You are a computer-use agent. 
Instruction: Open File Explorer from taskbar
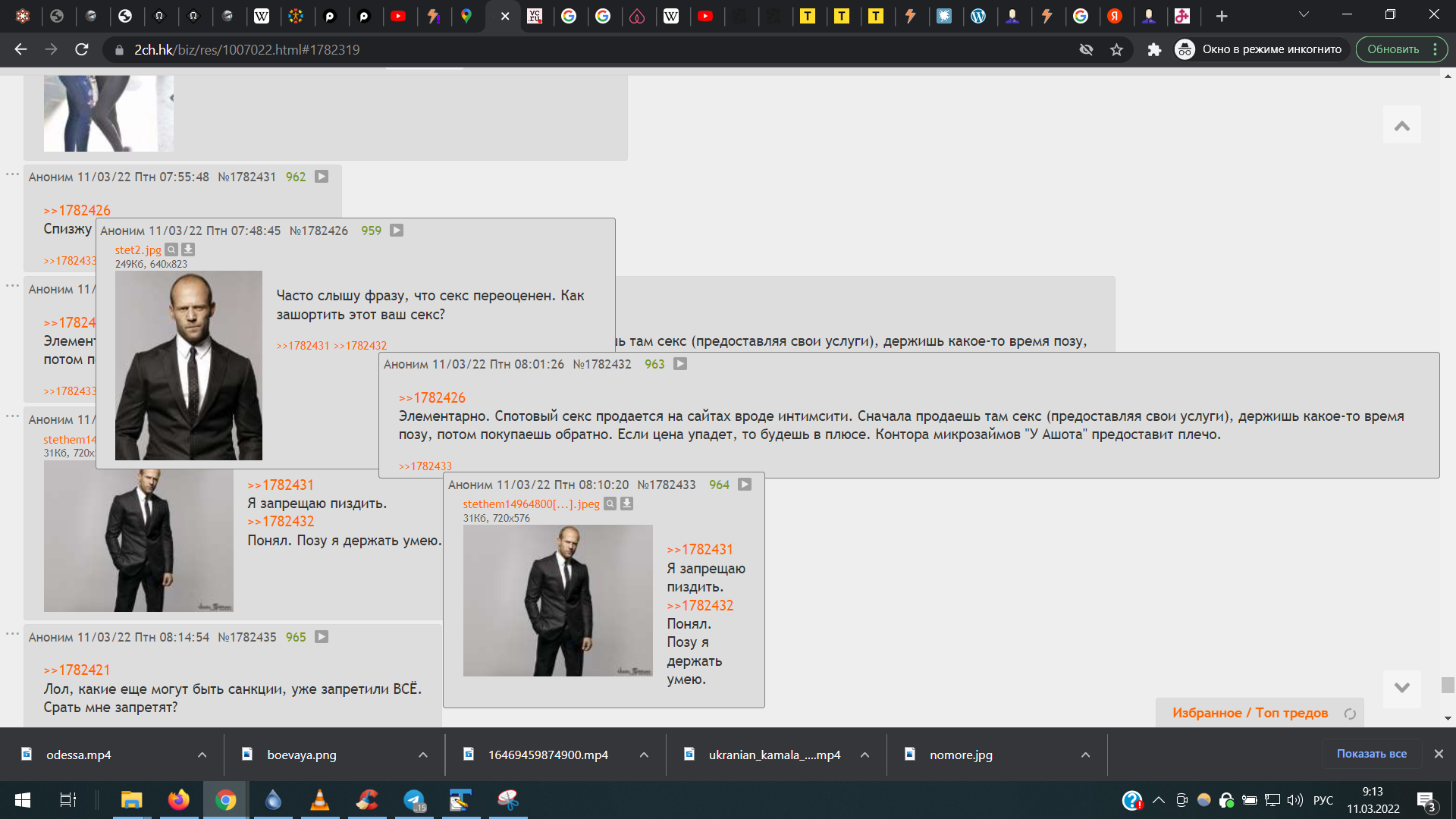[x=132, y=800]
